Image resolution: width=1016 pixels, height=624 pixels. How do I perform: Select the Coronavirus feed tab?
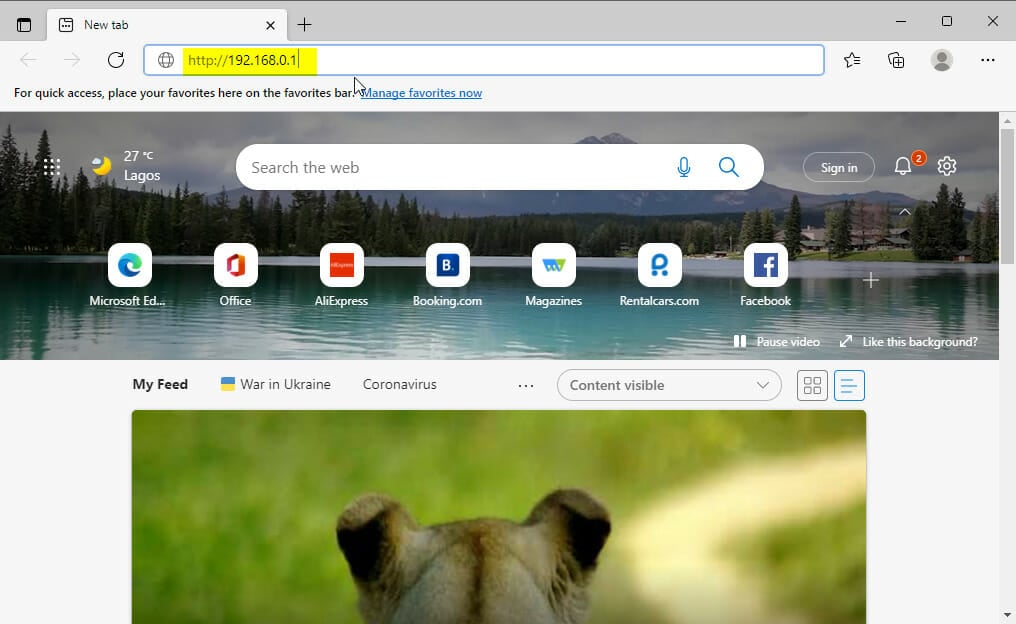400,384
